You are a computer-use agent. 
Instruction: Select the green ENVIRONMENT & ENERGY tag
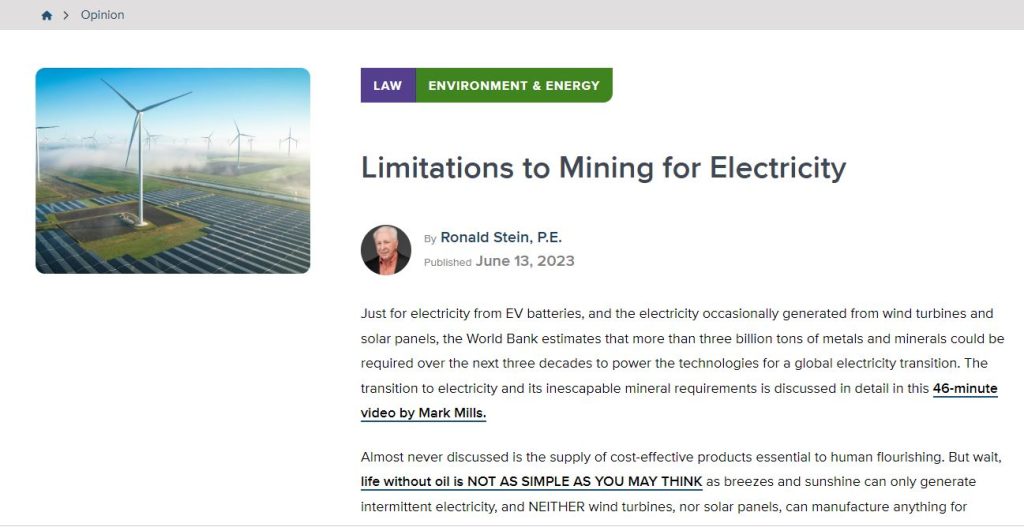[x=513, y=85]
